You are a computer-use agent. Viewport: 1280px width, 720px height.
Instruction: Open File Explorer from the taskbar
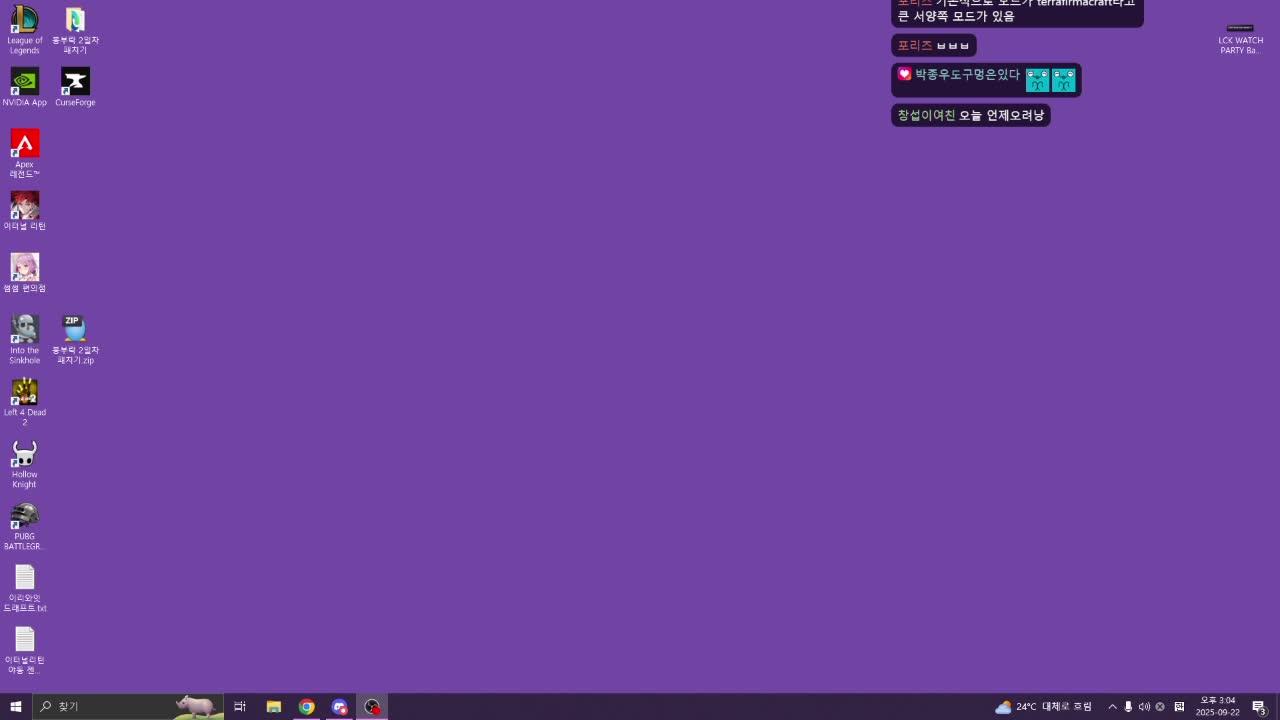point(273,706)
